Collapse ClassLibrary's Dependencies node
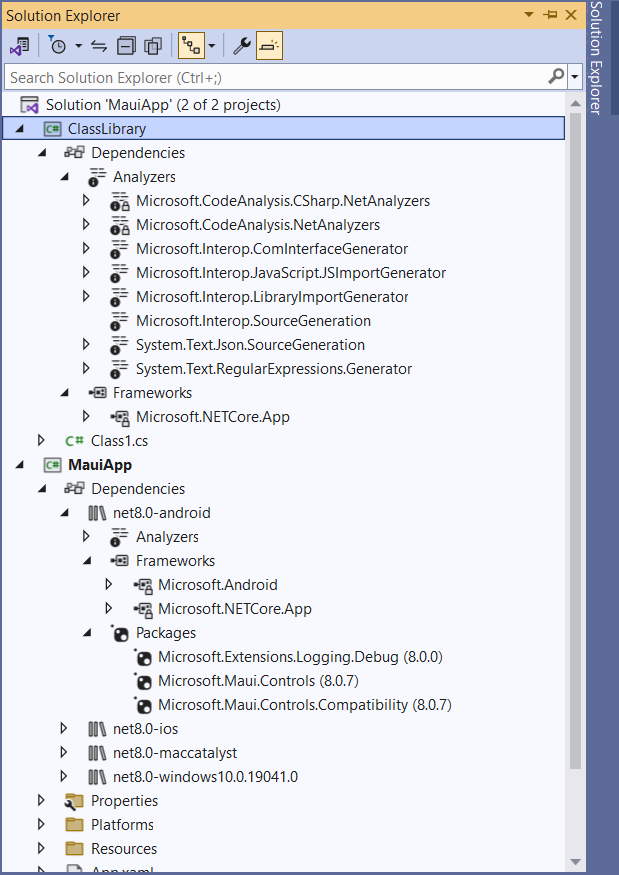 coord(42,152)
